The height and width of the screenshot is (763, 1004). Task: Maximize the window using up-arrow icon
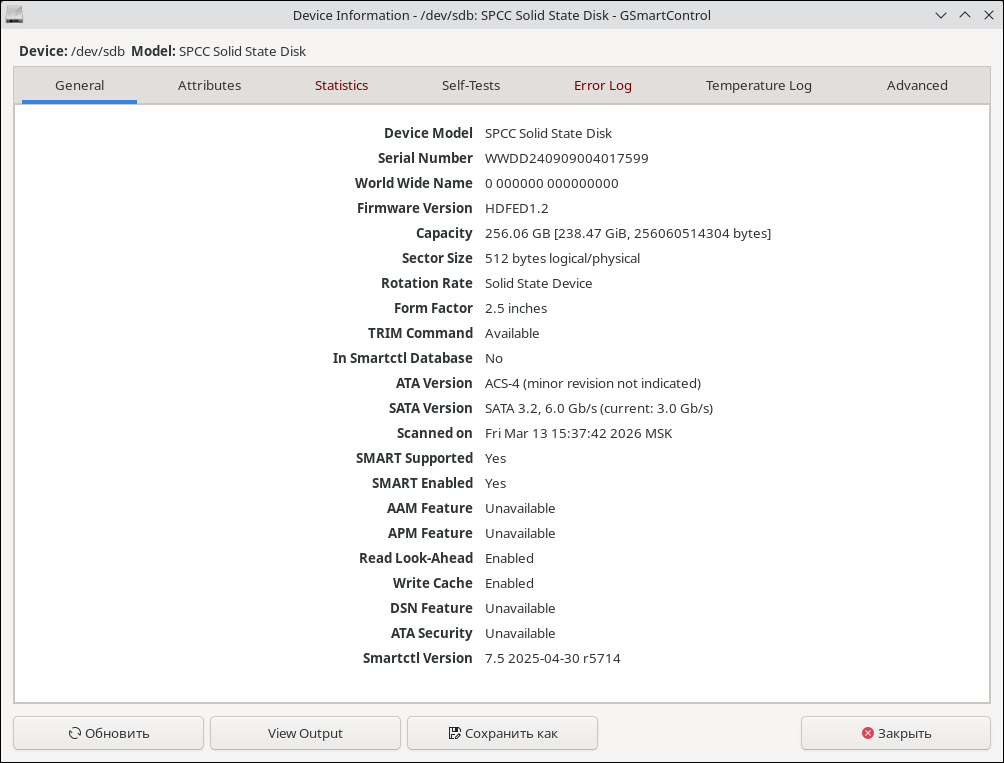(965, 15)
